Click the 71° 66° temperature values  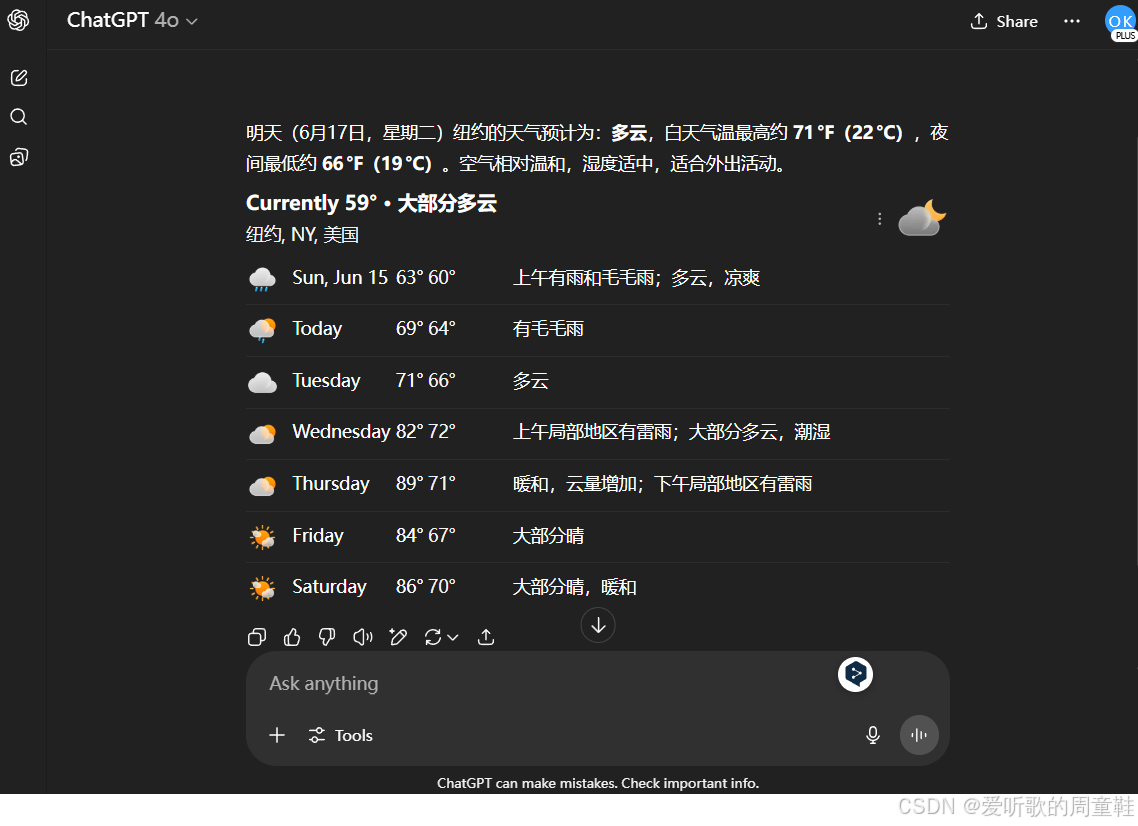tap(425, 380)
